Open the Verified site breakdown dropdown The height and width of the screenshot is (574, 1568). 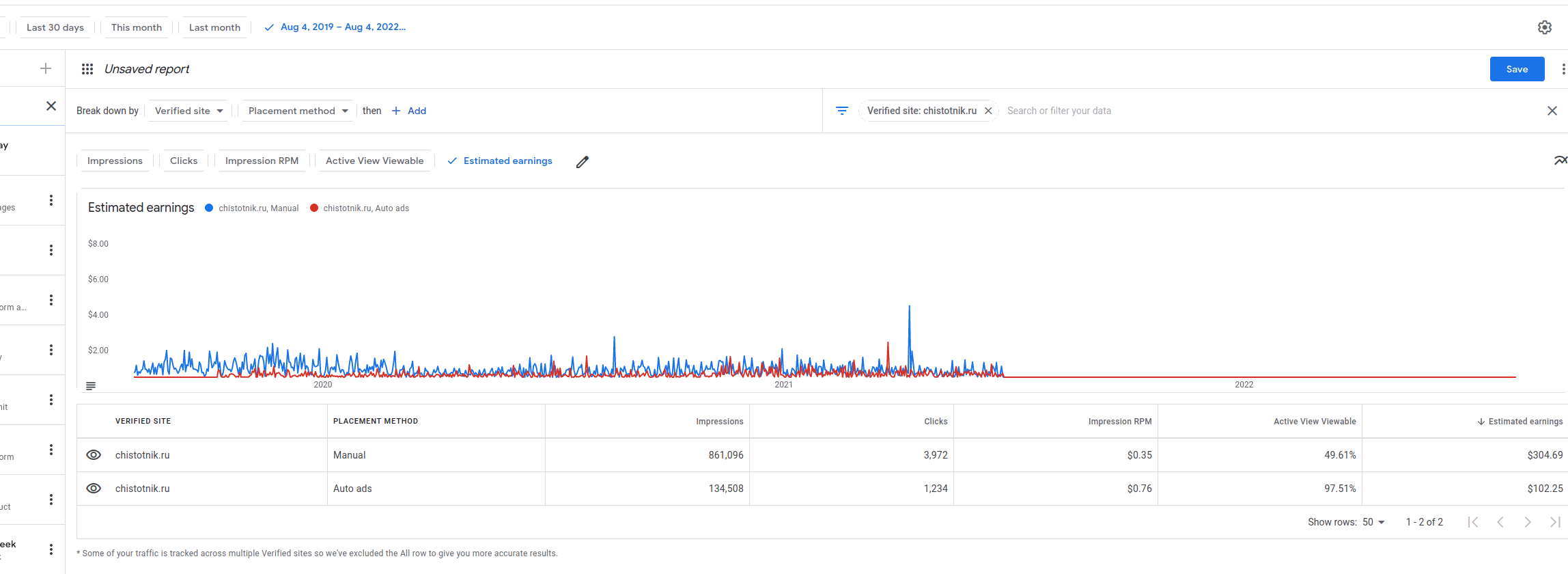(188, 111)
